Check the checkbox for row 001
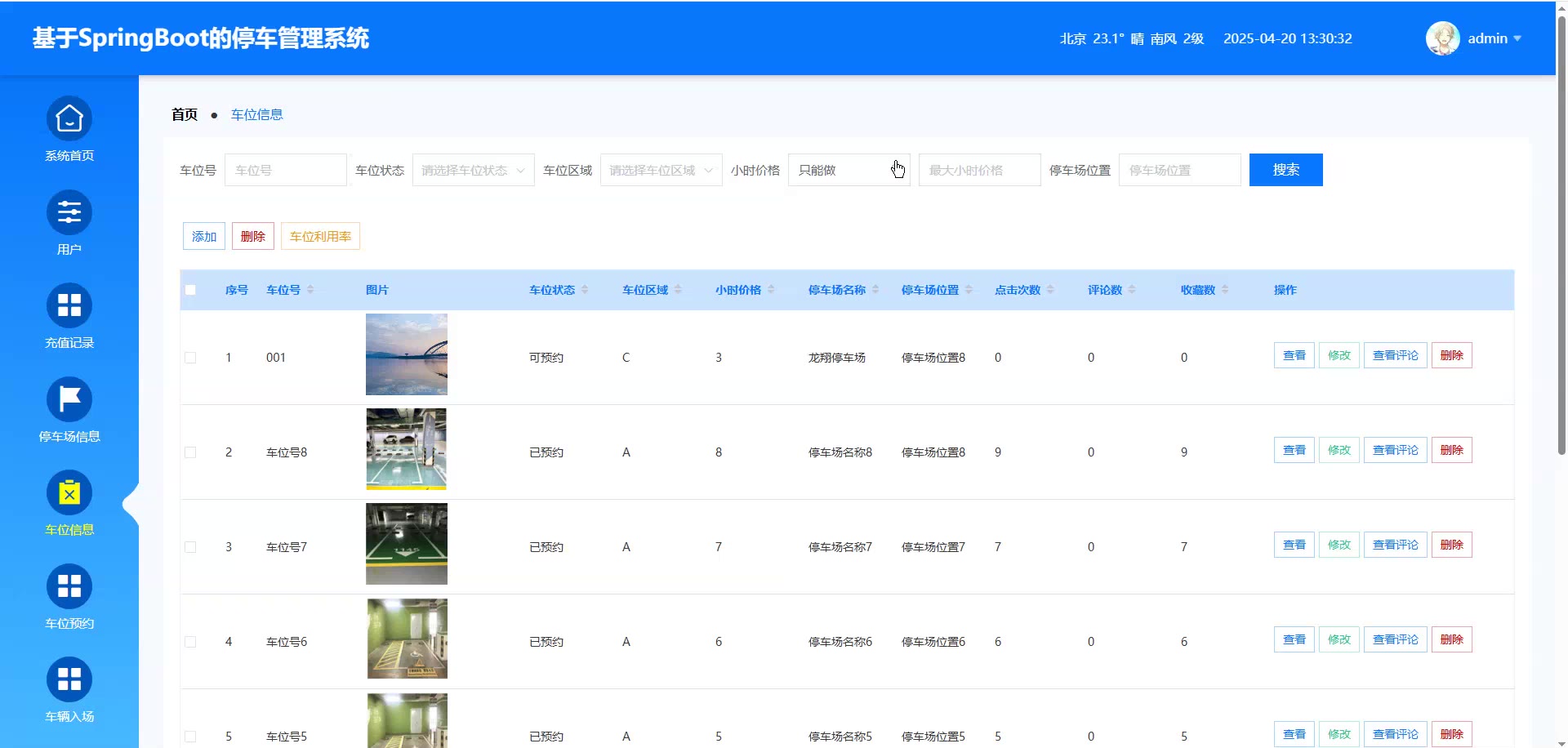The height and width of the screenshot is (748, 1568). pos(190,358)
